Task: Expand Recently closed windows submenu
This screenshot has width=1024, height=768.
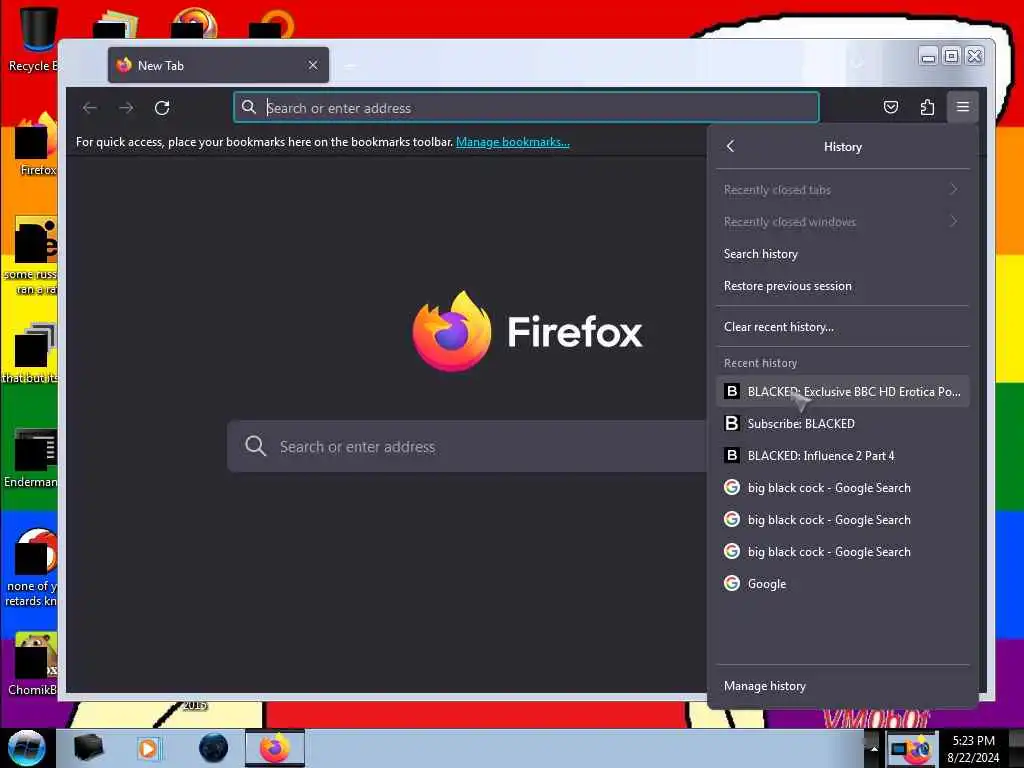Action: (842, 221)
